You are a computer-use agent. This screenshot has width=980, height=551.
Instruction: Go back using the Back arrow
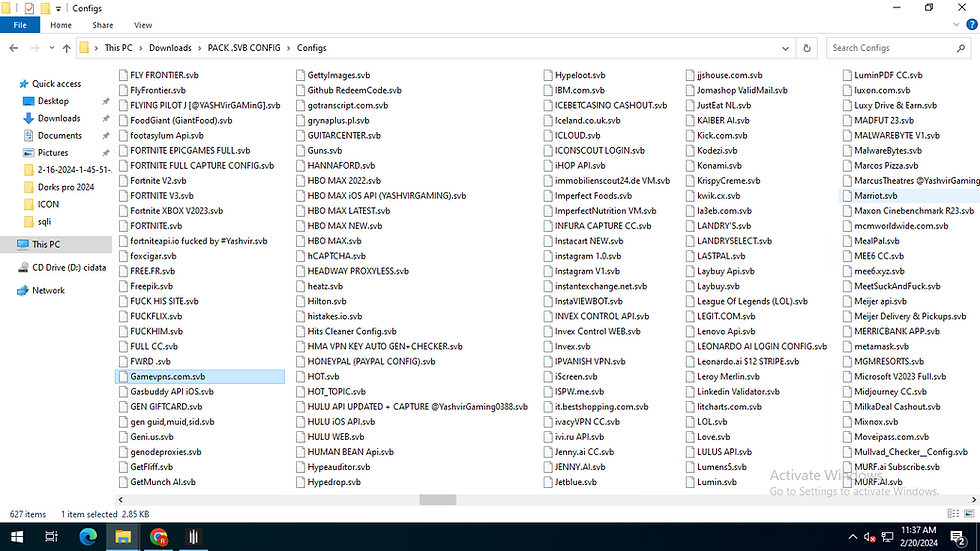[x=14, y=48]
